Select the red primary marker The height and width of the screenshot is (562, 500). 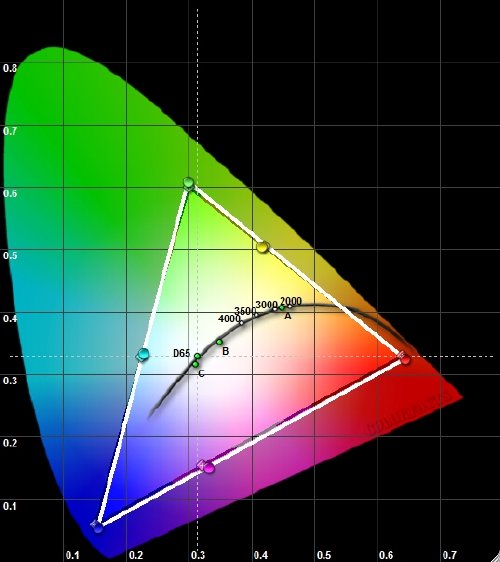(405, 358)
